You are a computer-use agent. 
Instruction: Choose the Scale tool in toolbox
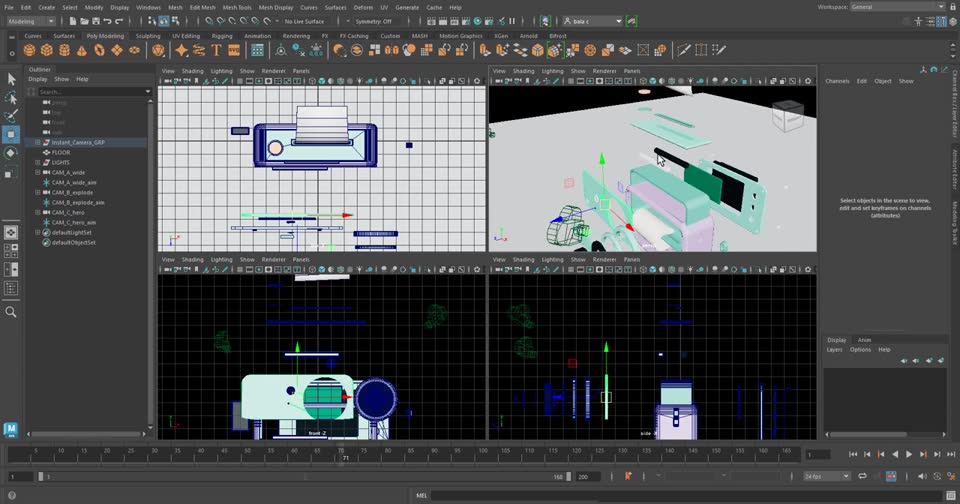coord(11,173)
